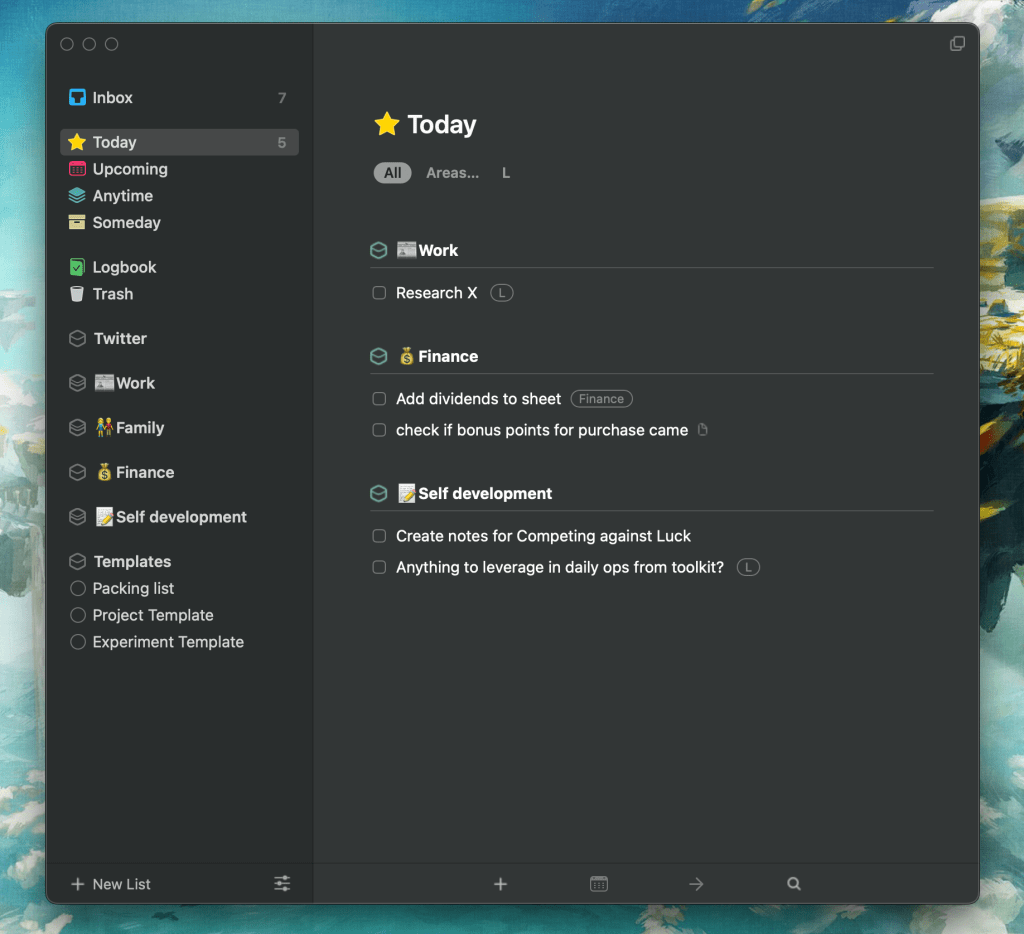
Task: Click the arrow (move) icon in the bottom toolbar
Action: [x=696, y=884]
